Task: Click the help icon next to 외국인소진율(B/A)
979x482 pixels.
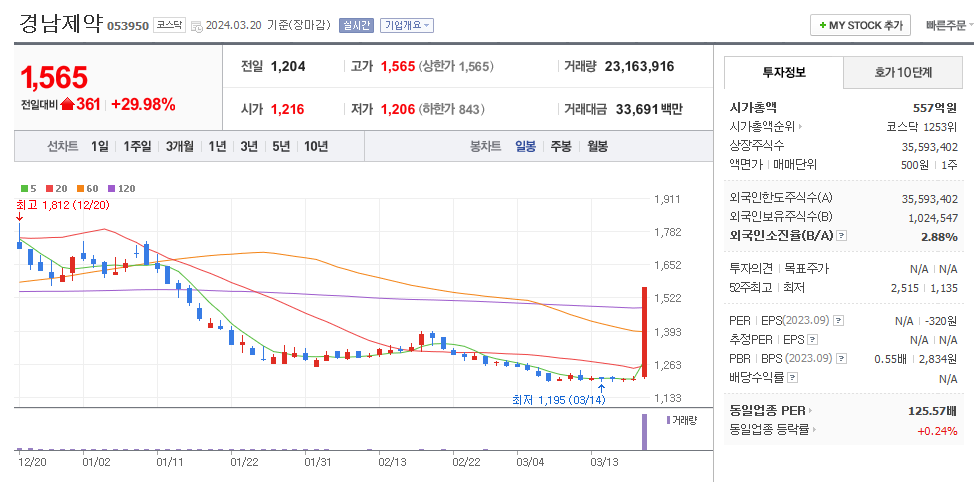Action: [x=842, y=236]
